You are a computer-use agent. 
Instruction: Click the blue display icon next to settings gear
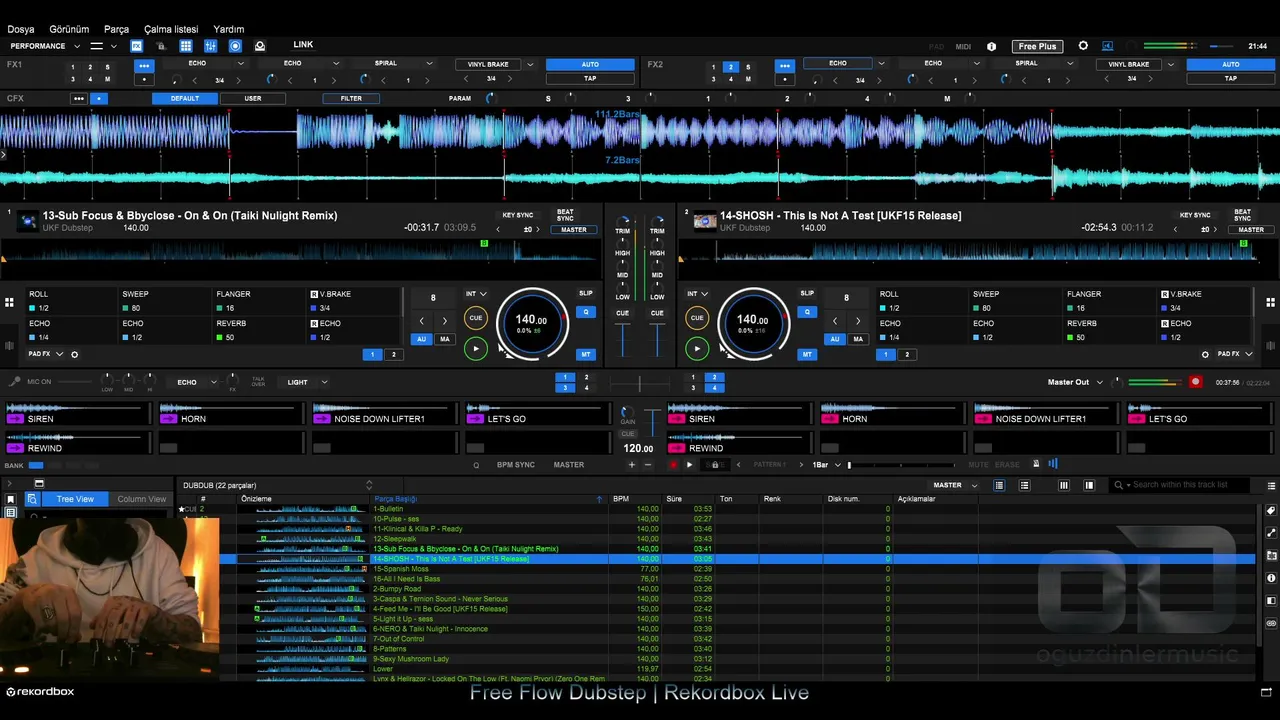1107,46
